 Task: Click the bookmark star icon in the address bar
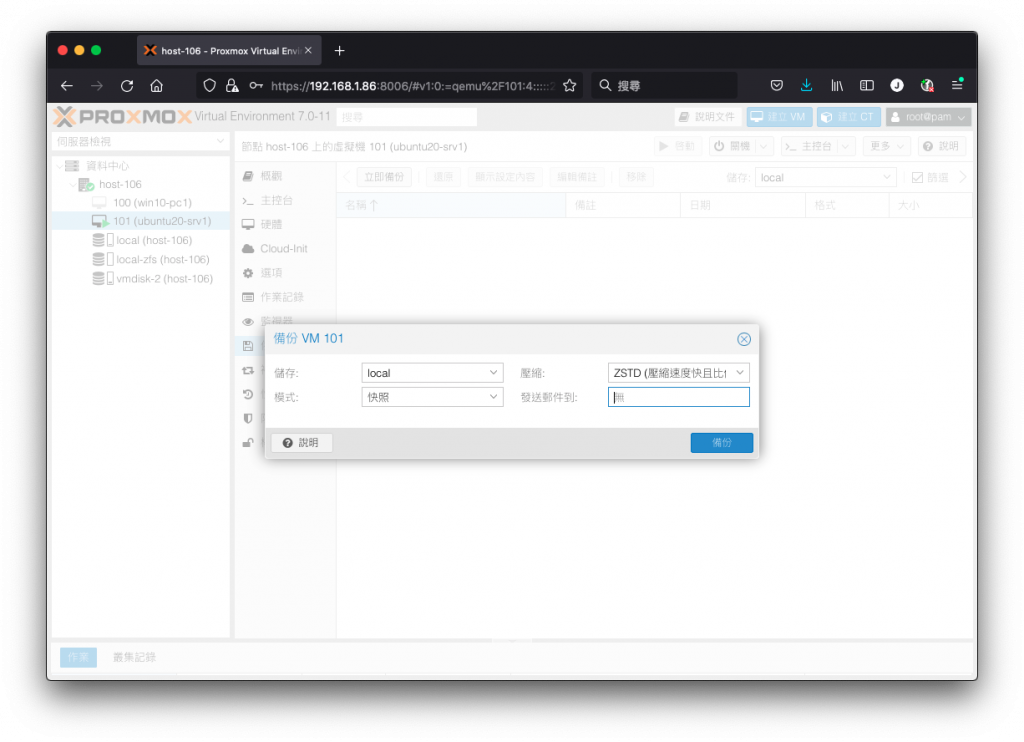(x=569, y=86)
